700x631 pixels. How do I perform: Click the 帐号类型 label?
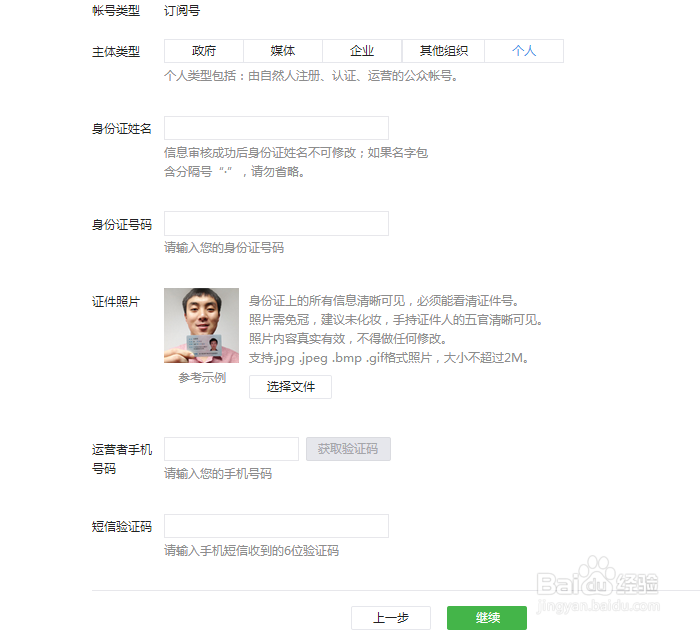(116, 11)
